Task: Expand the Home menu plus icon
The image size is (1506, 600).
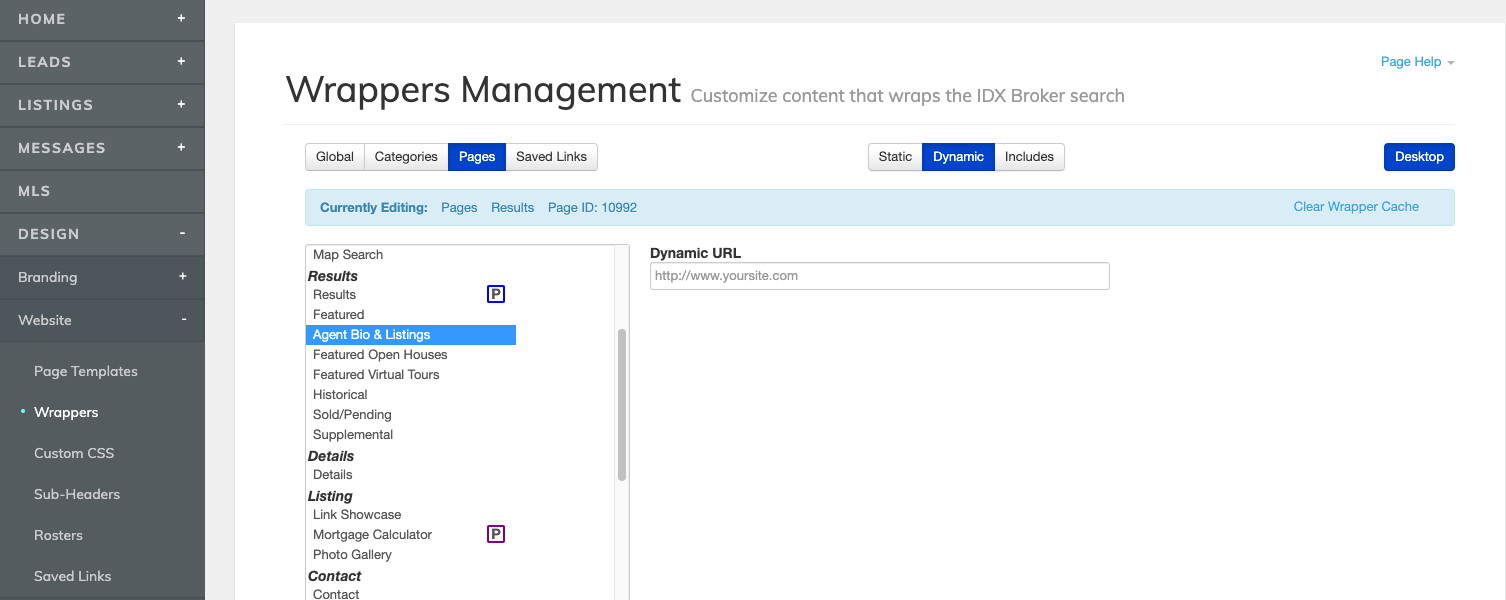Action: (x=181, y=19)
